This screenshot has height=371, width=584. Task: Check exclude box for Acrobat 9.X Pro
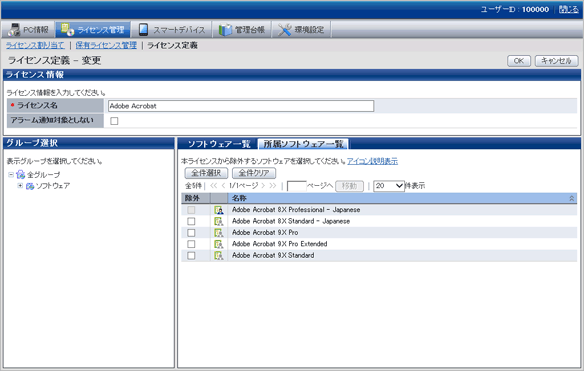tap(191, 233)
